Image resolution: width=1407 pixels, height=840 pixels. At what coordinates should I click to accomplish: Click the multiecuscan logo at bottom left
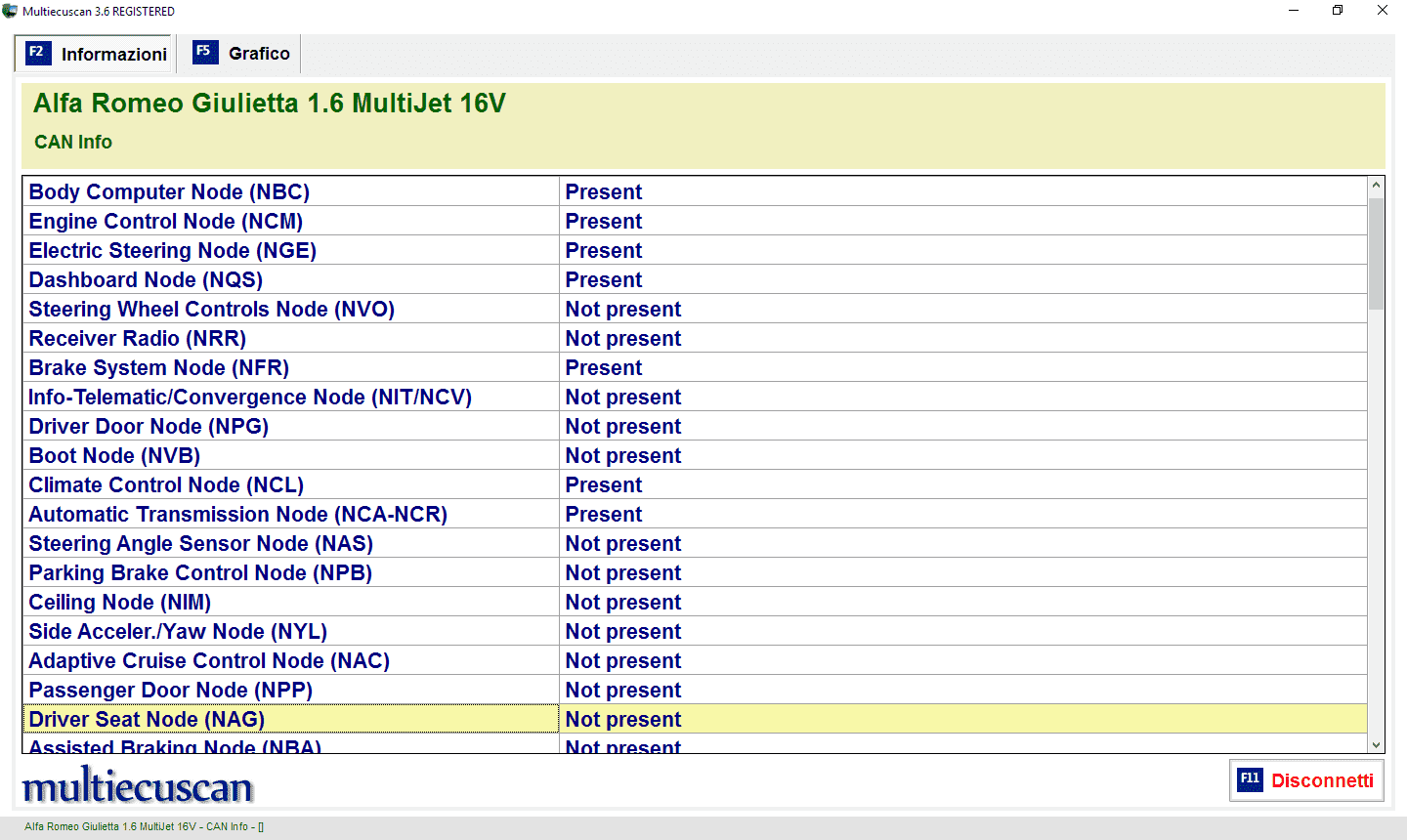(x=138, y=785)
